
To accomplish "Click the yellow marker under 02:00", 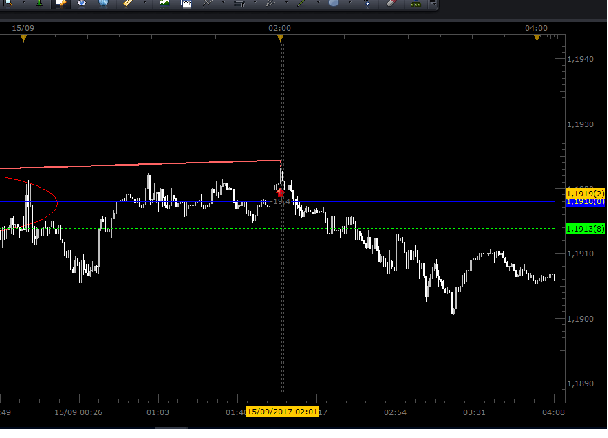I will [x=280, y=38].
